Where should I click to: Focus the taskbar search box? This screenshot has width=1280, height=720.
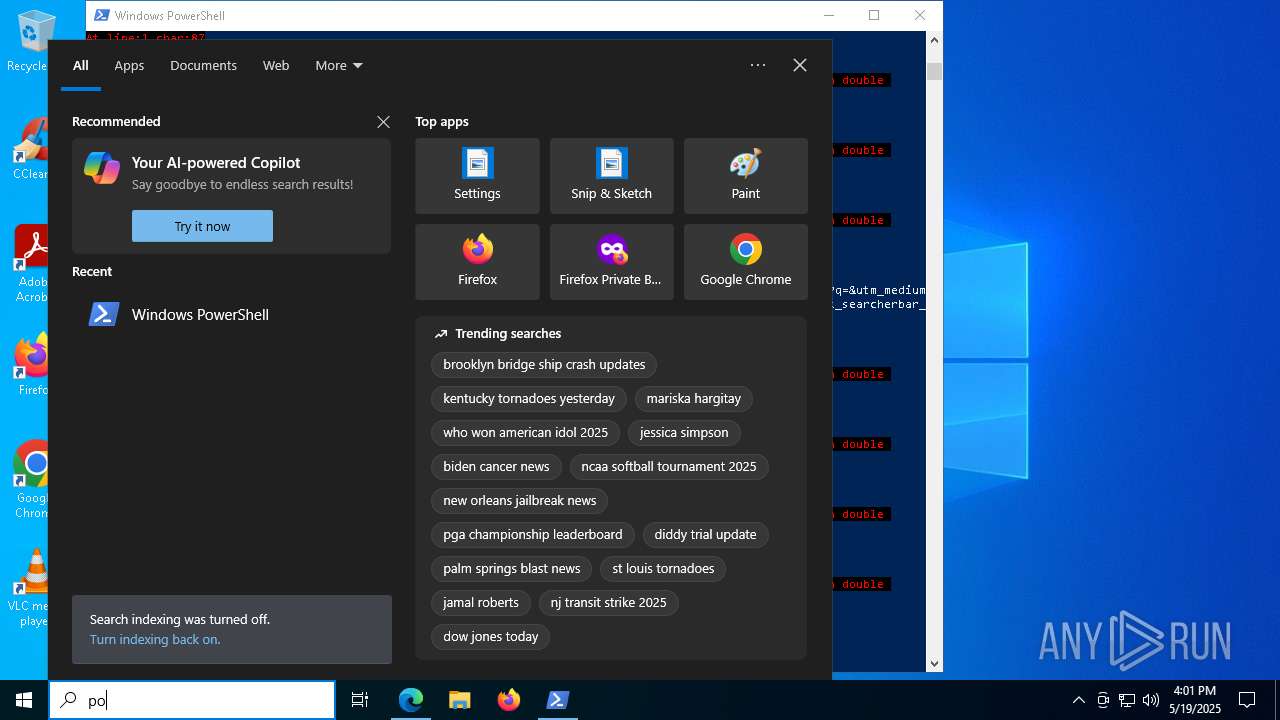point(192,700)
